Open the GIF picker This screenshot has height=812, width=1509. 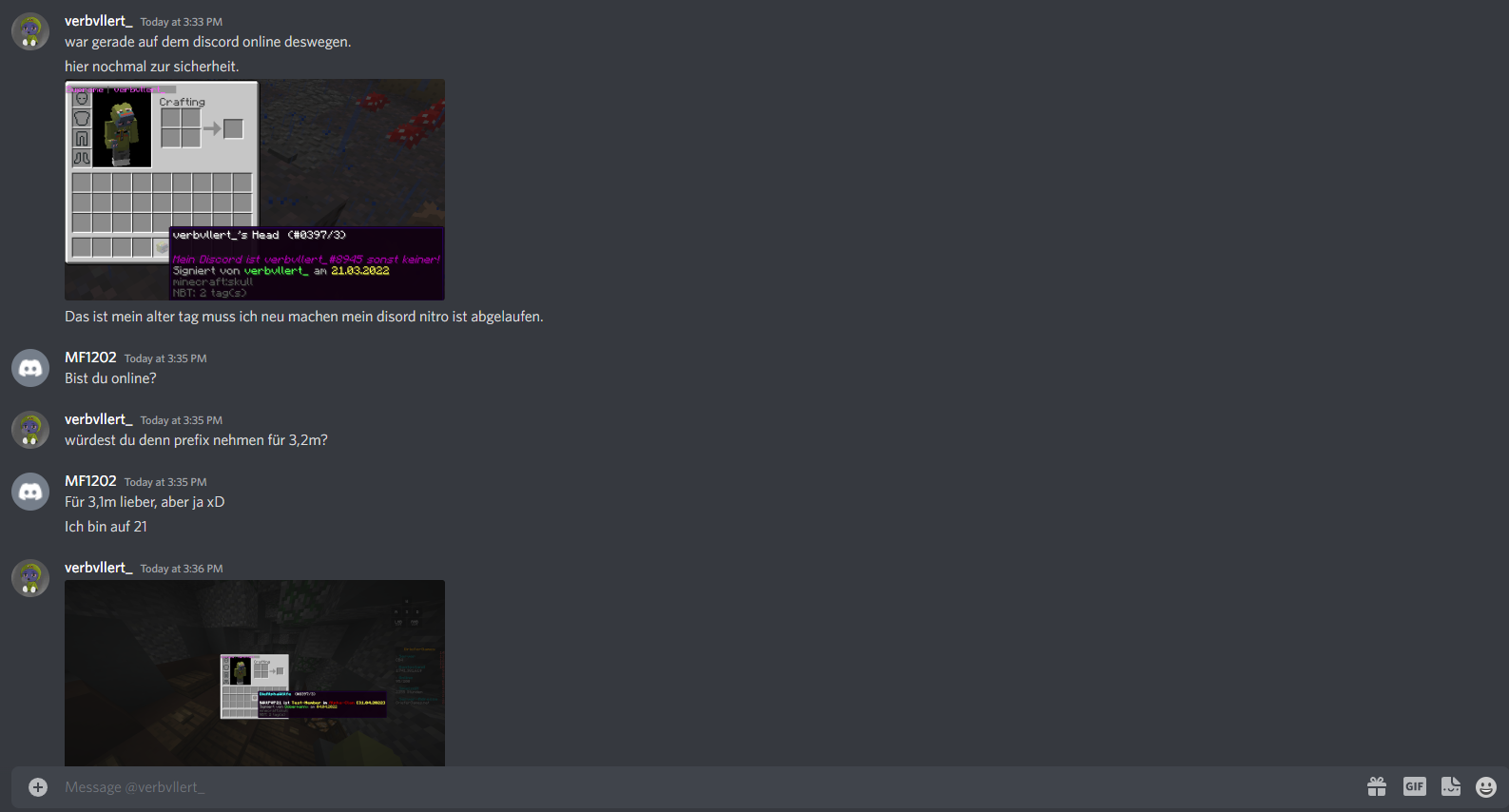coord(1415,786)
